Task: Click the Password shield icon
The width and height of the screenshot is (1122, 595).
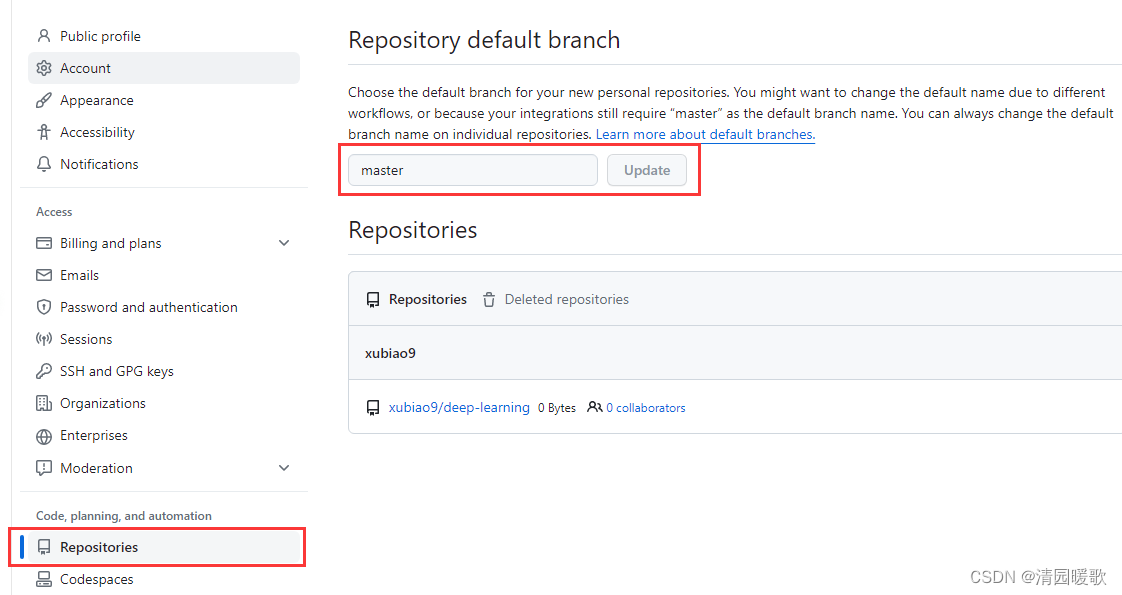Action: 44,307
